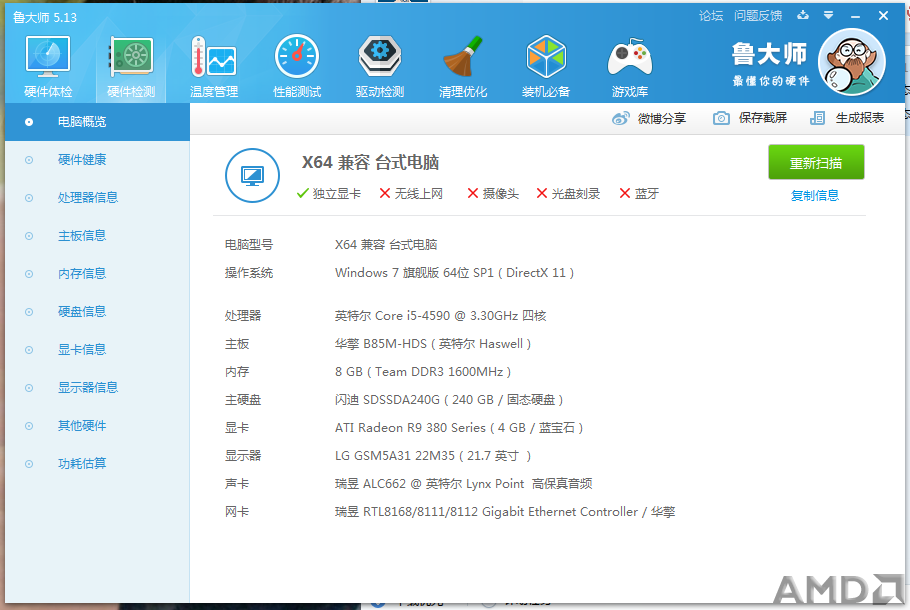The image size is (910, 610).
Task: Open the title bar dropdown menu arrow
Action: tap(829, 15)
